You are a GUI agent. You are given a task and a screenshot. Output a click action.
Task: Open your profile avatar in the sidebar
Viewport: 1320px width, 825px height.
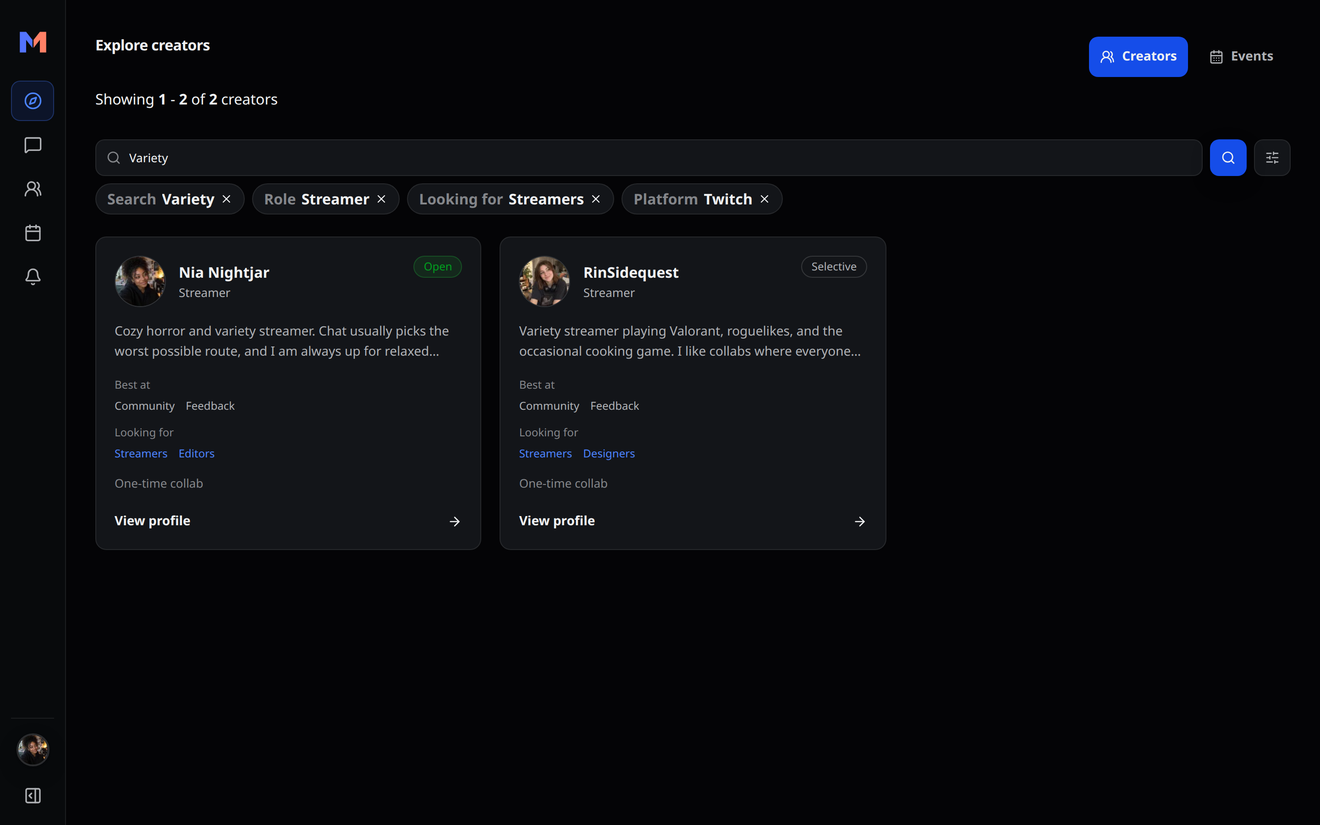click(x=33, y=749)
